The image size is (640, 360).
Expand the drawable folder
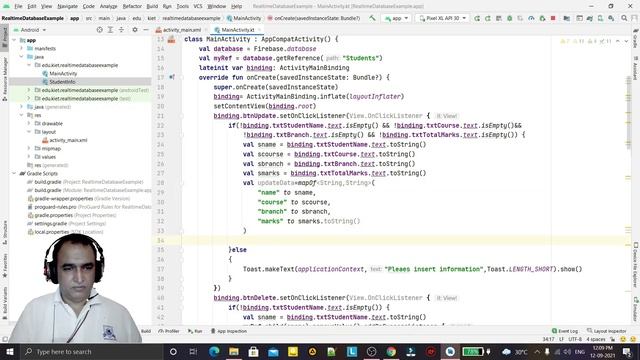29,123
